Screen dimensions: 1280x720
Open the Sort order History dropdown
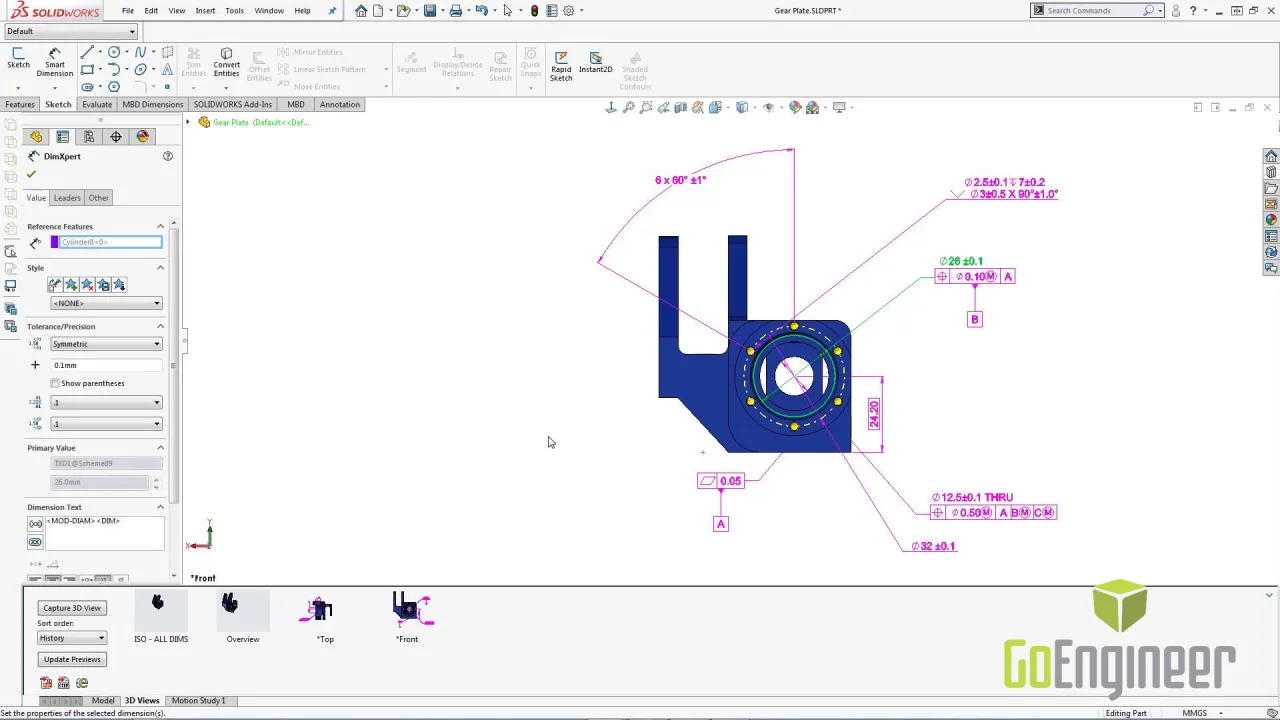71,638
